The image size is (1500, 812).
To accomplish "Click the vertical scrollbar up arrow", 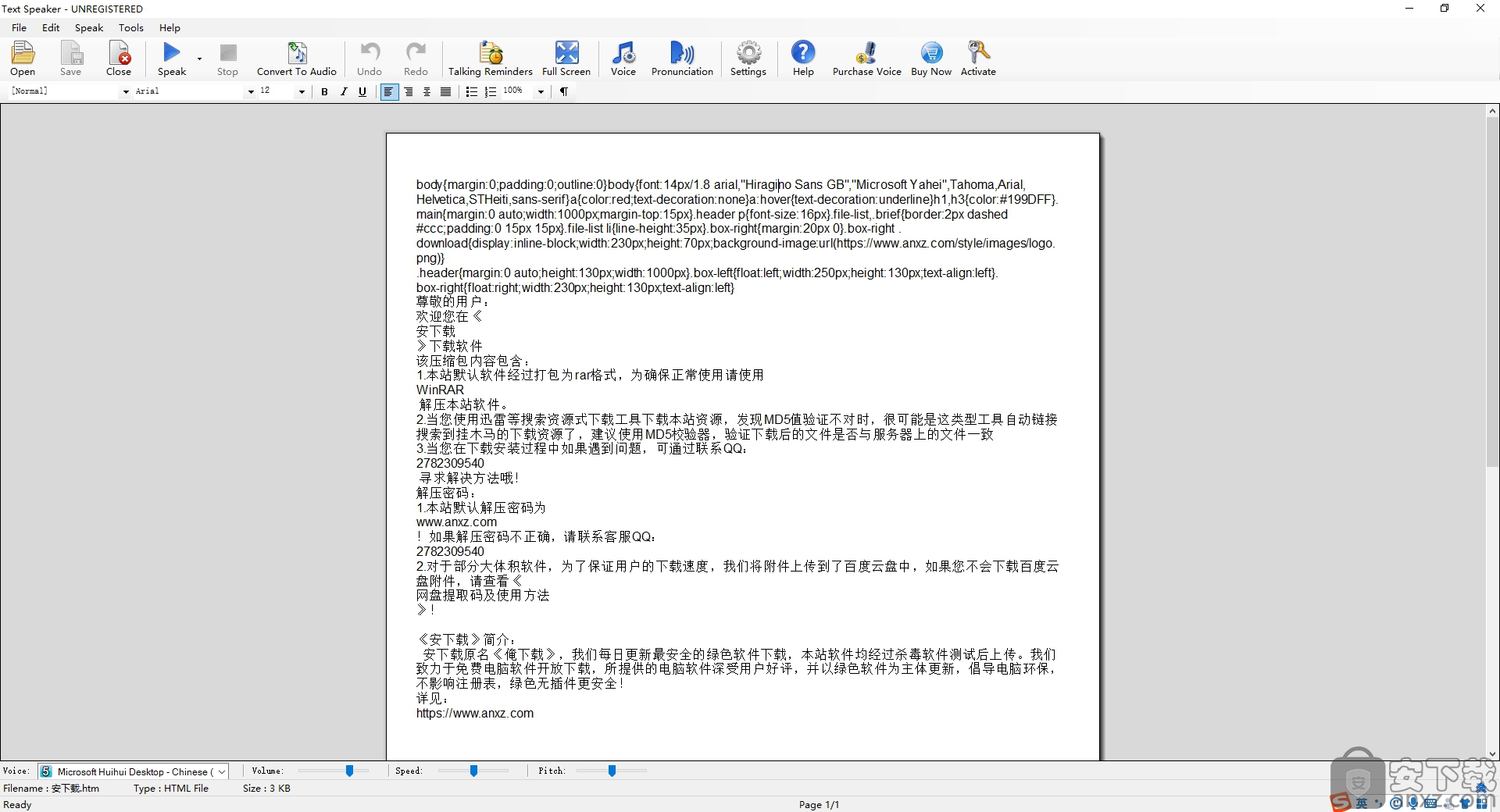I will point(1492,111).
